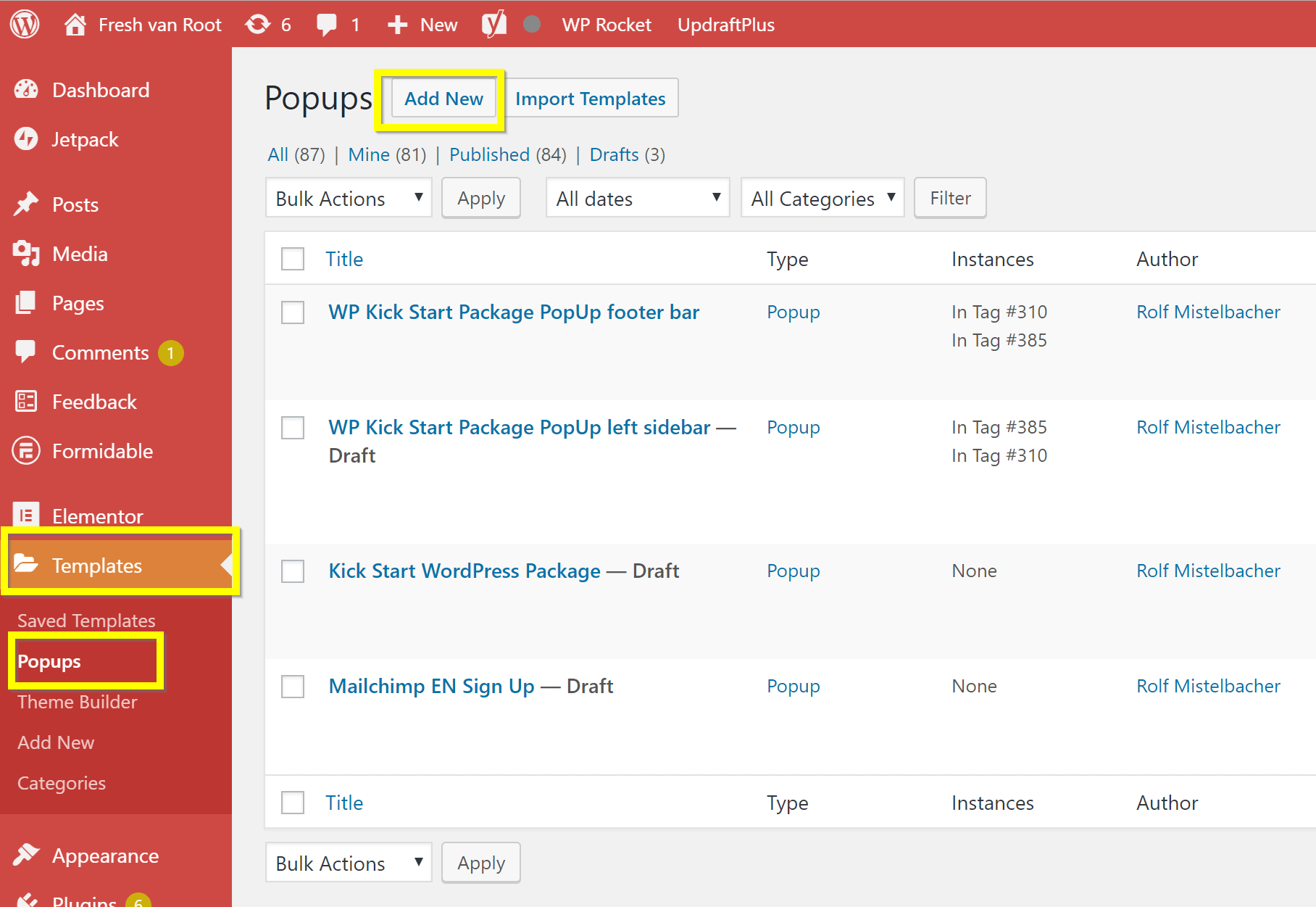Open WP Kick Start Package PopUp footer bar
Image resolution: width=1316 pixels, height=907 pixels.
pos(514,312)
